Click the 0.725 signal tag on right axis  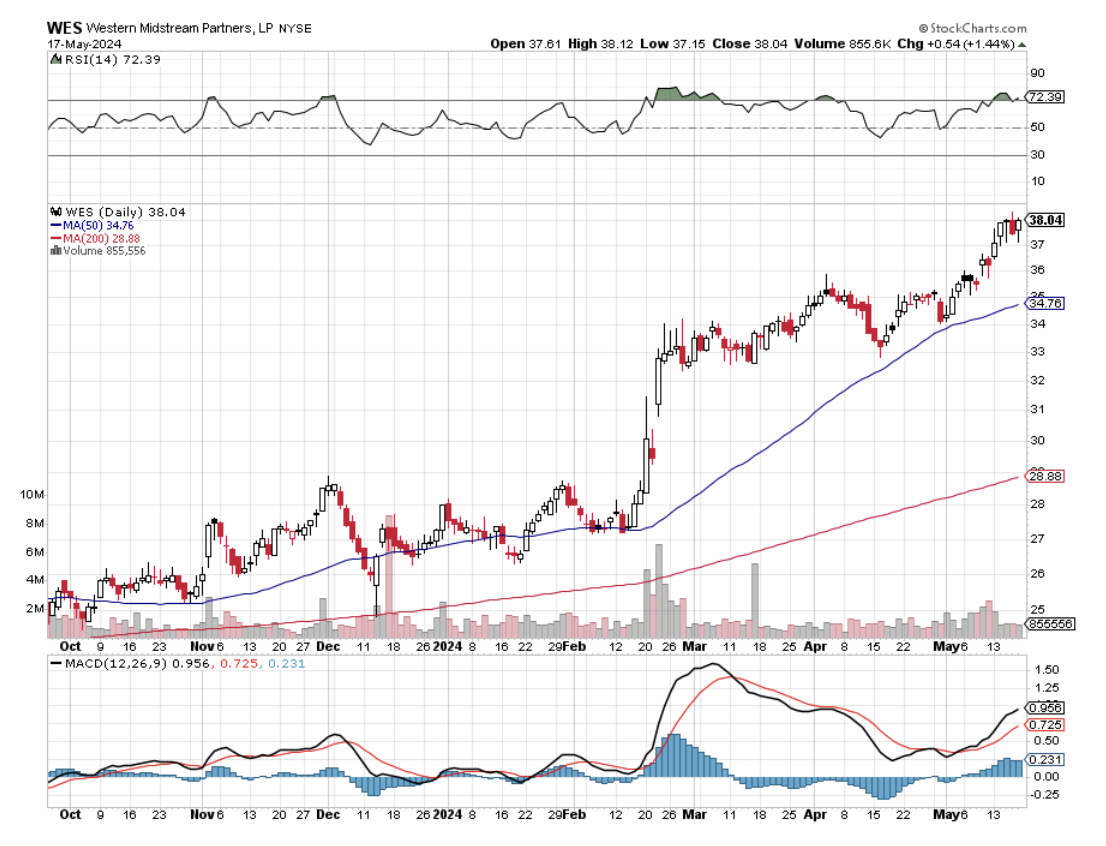(x=1045, y=725)
